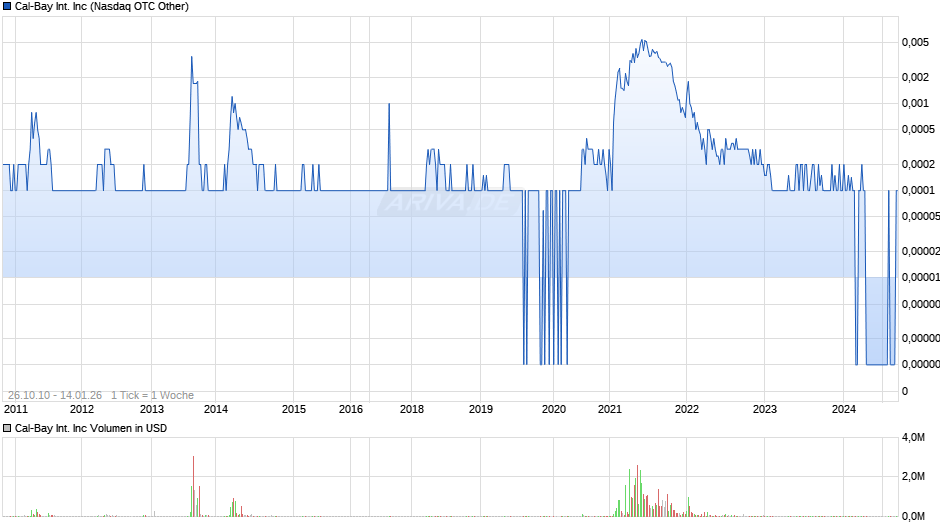Click the date range text '26.10.10 - 14.01.26'
This screenshot has height=526, width=940.
(55, 395)
